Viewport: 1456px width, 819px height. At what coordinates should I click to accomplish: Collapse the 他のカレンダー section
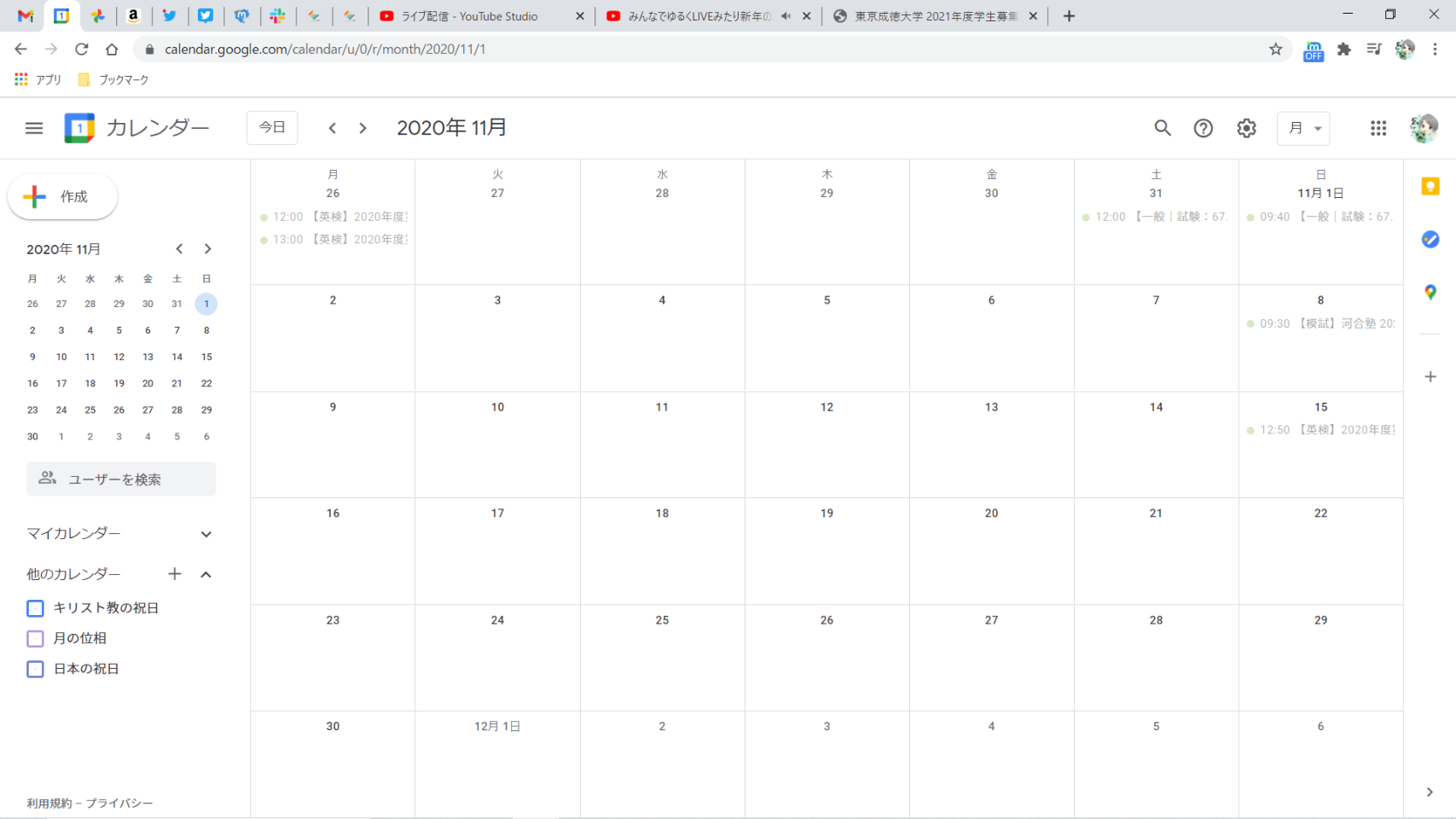pyautogui.click(x=206, y=575)
